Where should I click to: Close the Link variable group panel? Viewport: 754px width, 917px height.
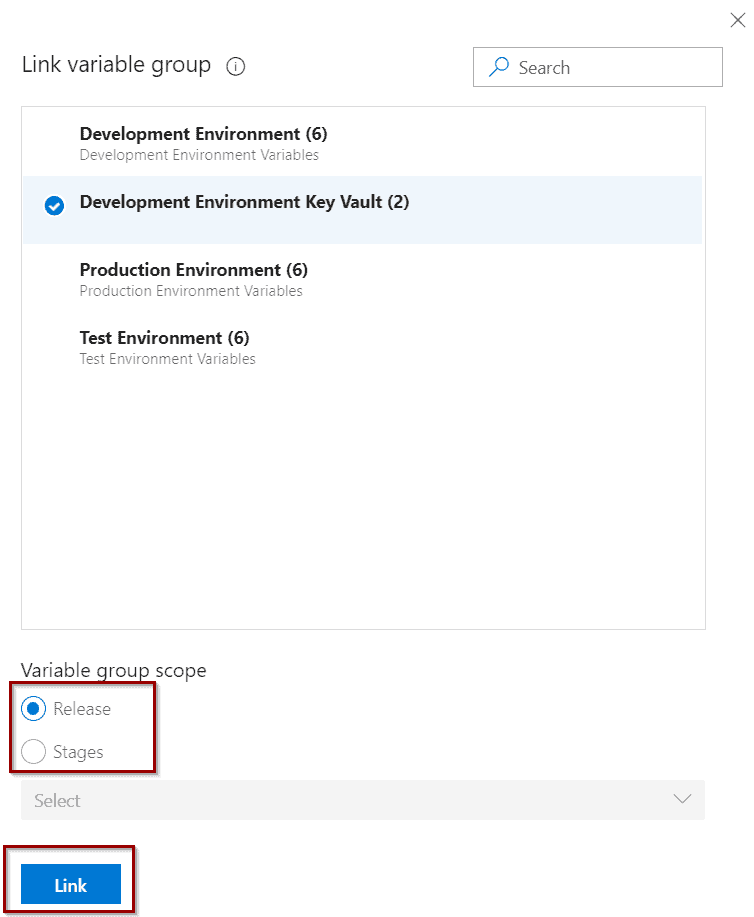[738, 20]
